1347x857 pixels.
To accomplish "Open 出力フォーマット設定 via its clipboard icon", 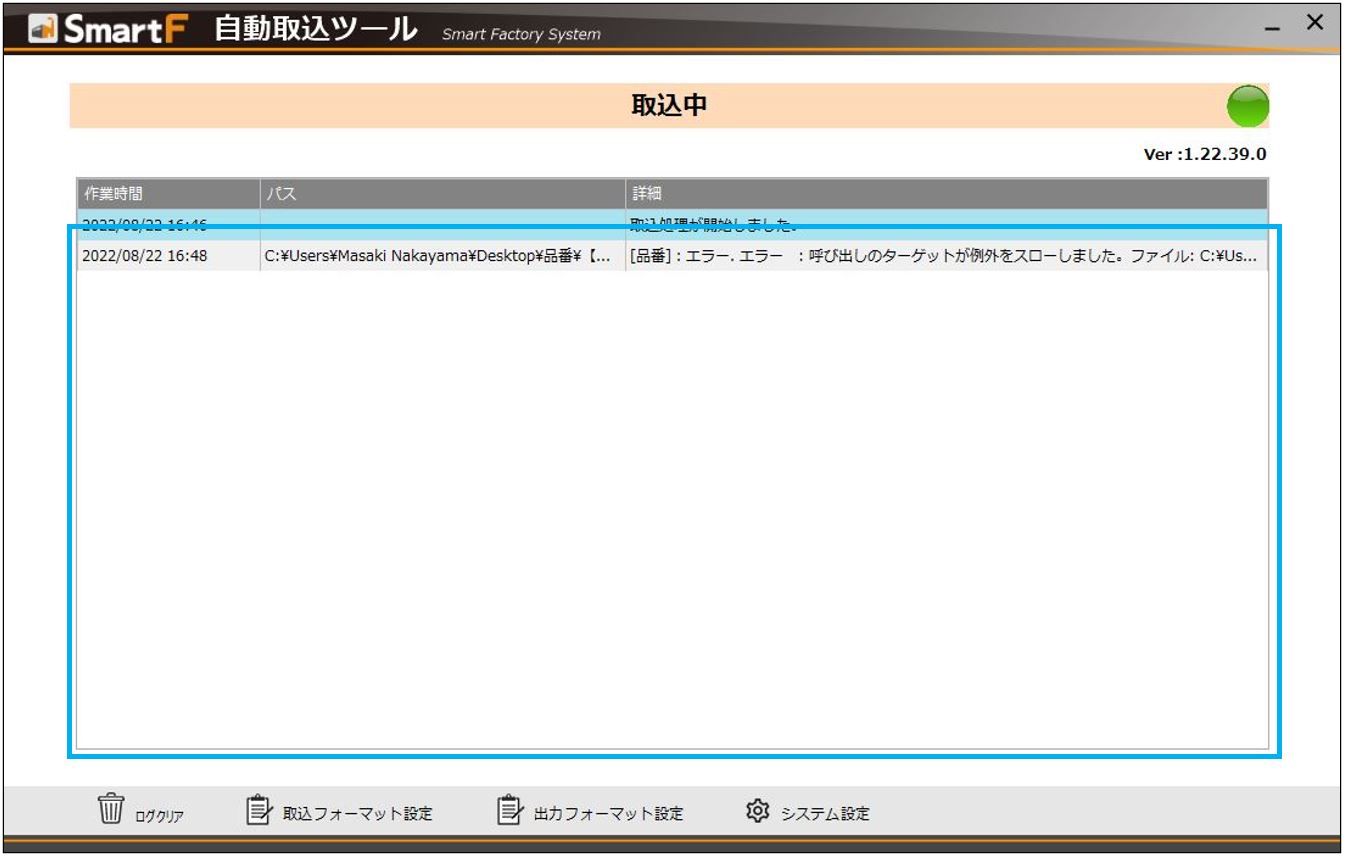I will pos(508,812).
